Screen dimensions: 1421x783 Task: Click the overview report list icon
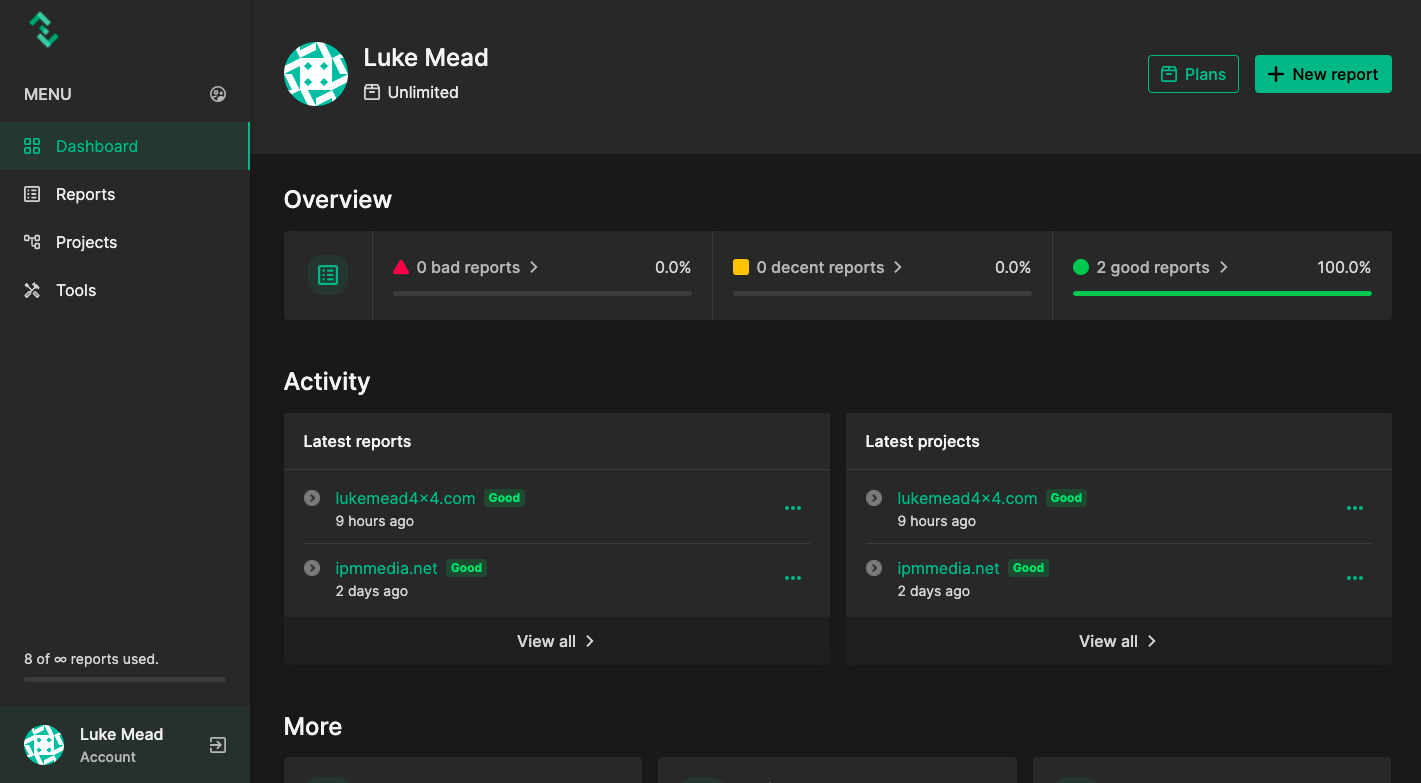click(x=328, y=275)
